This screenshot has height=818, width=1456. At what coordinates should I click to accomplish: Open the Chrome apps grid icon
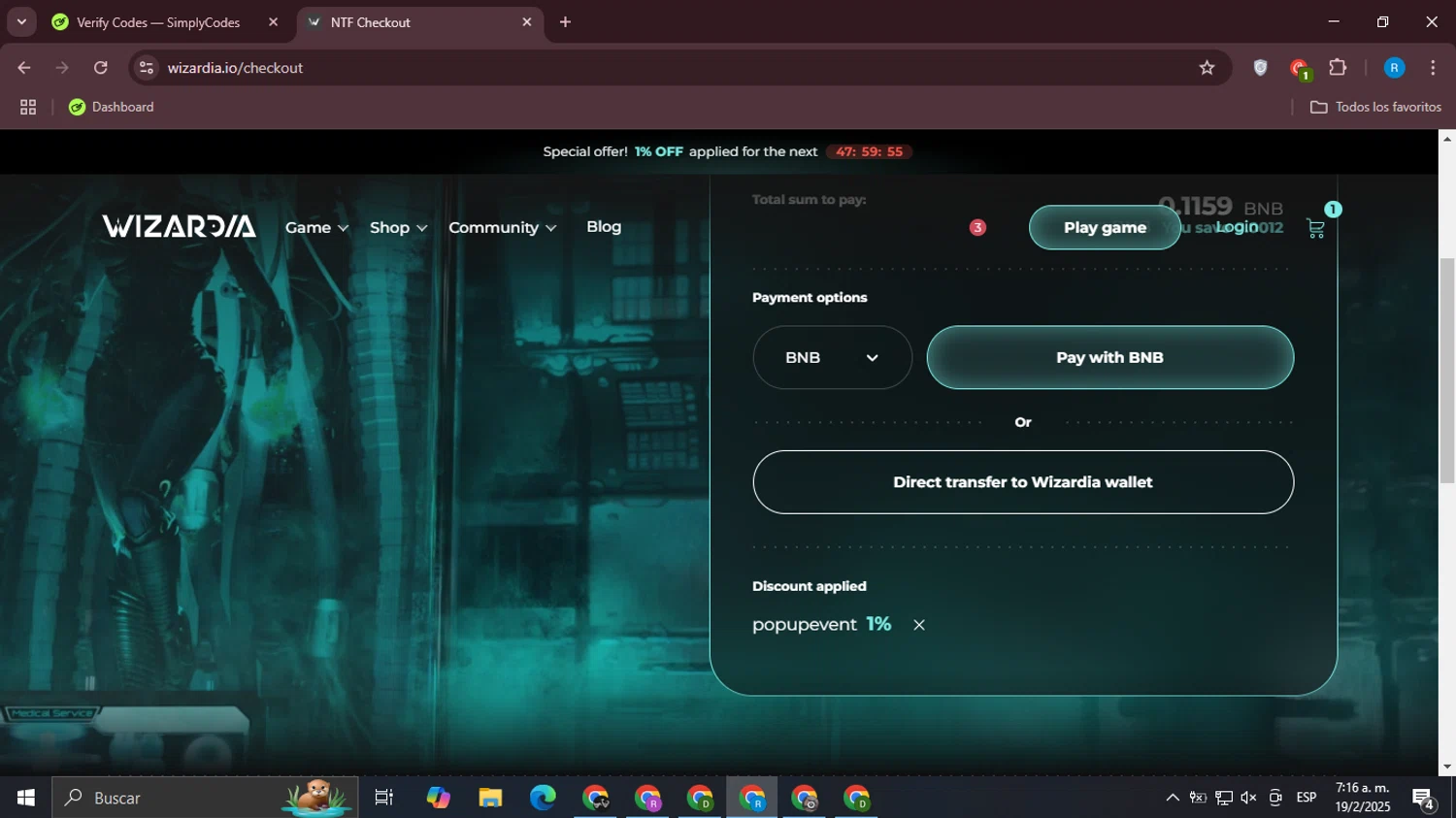[28, 107]
